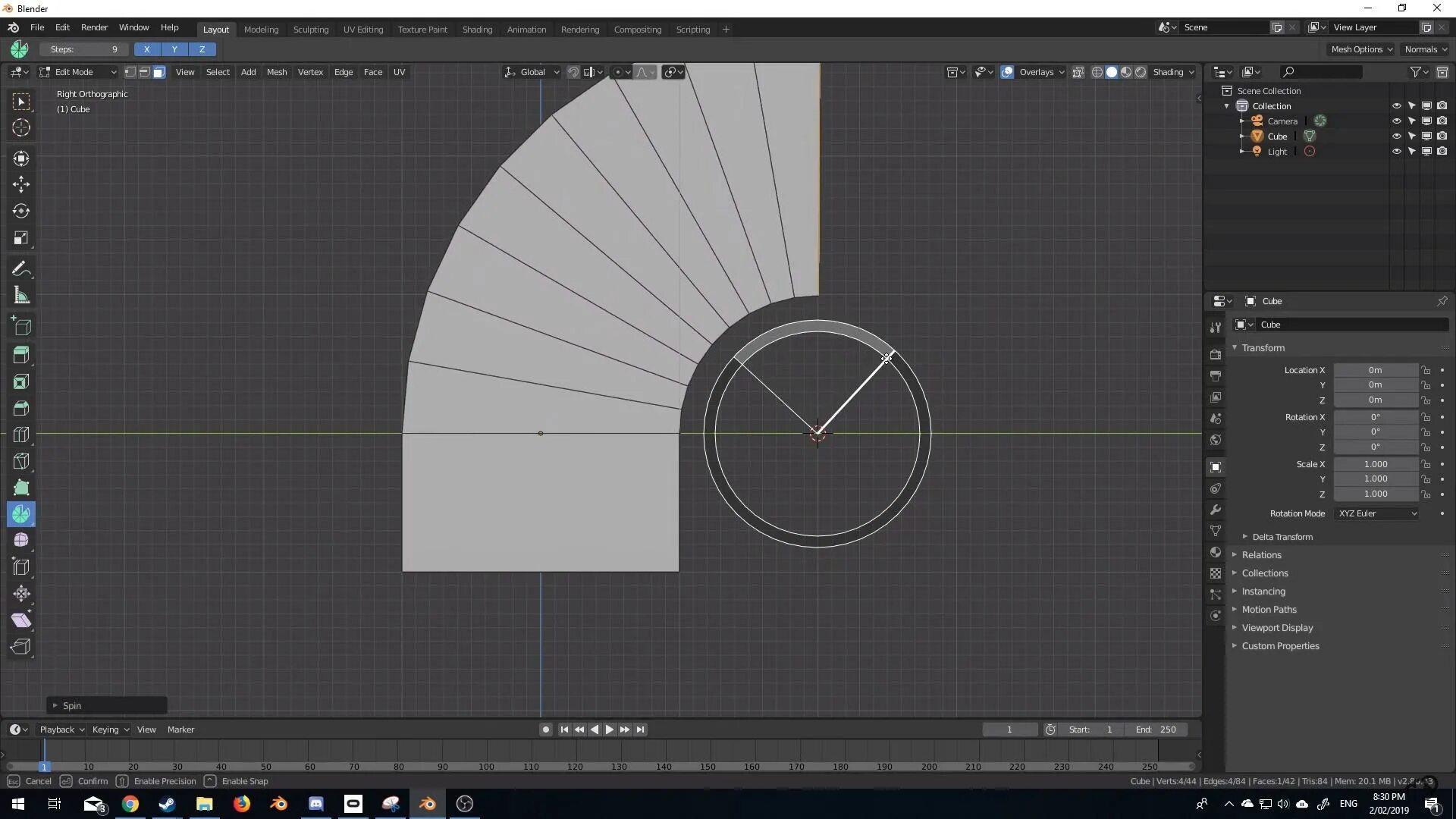Select the Shear tool
The image size is (1456, 819).
tap(21, 620)
